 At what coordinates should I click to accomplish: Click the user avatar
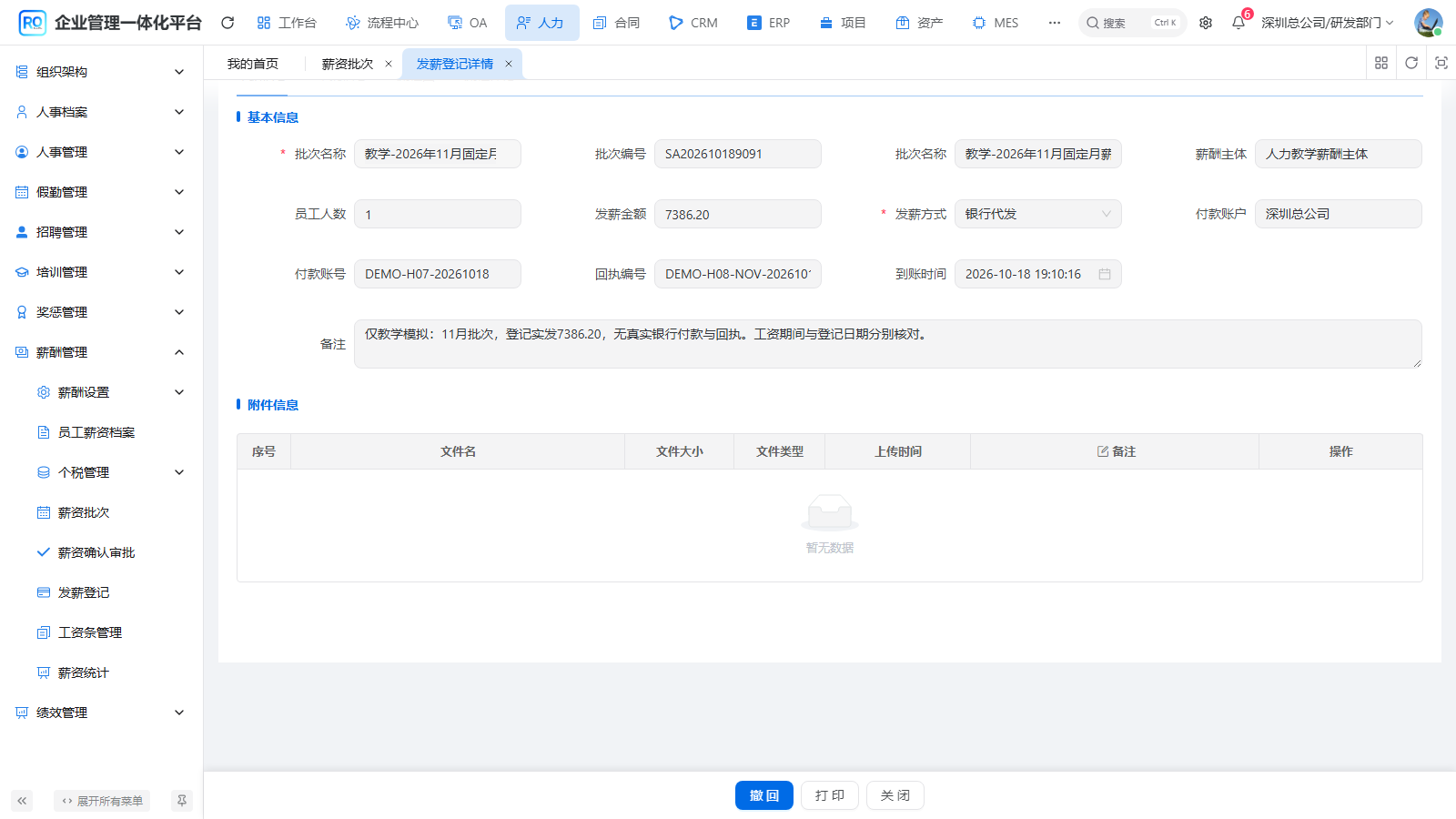click(1428, 23)
